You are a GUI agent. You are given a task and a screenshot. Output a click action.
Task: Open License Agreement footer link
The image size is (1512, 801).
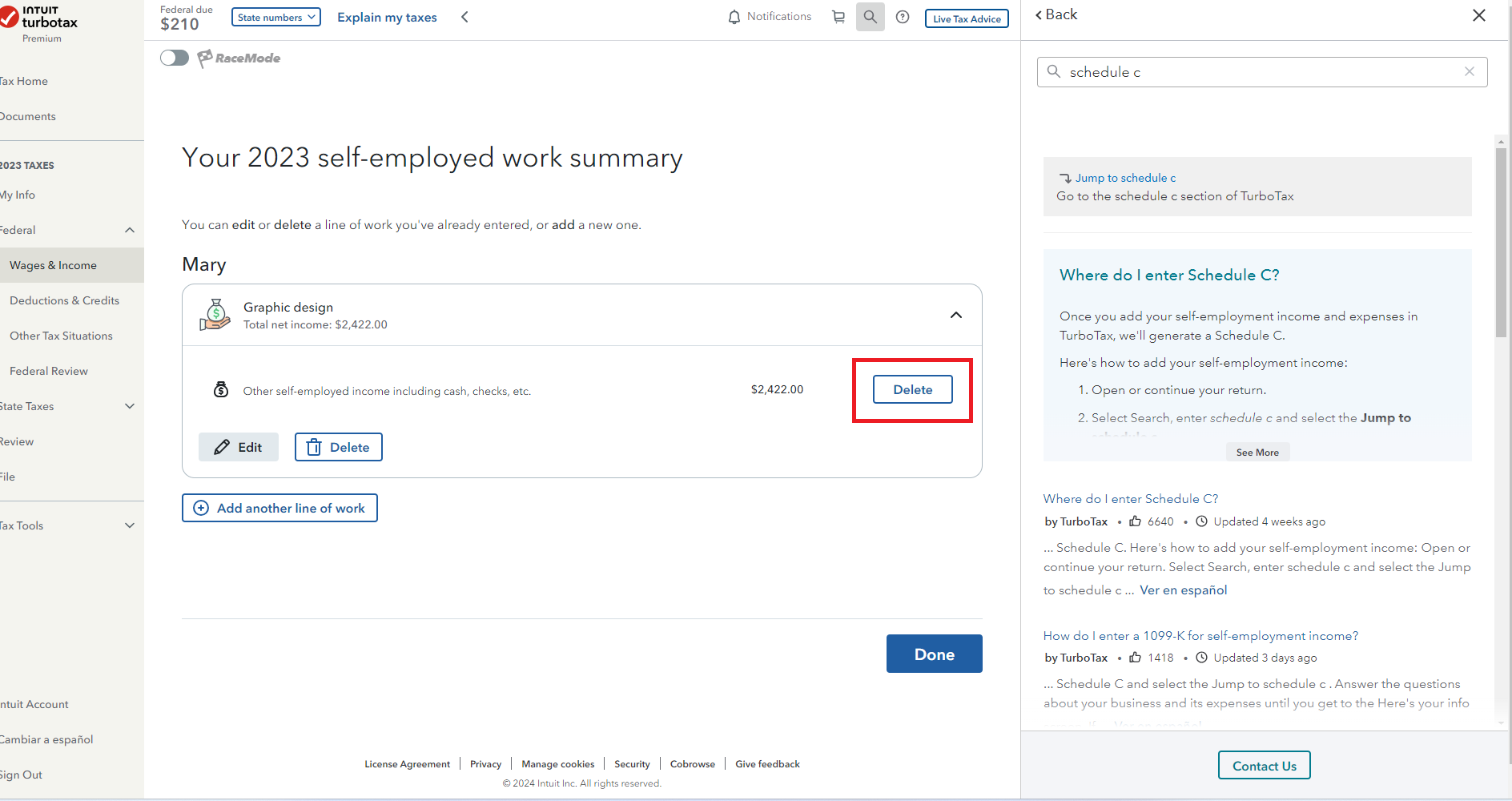click(407, 764)
